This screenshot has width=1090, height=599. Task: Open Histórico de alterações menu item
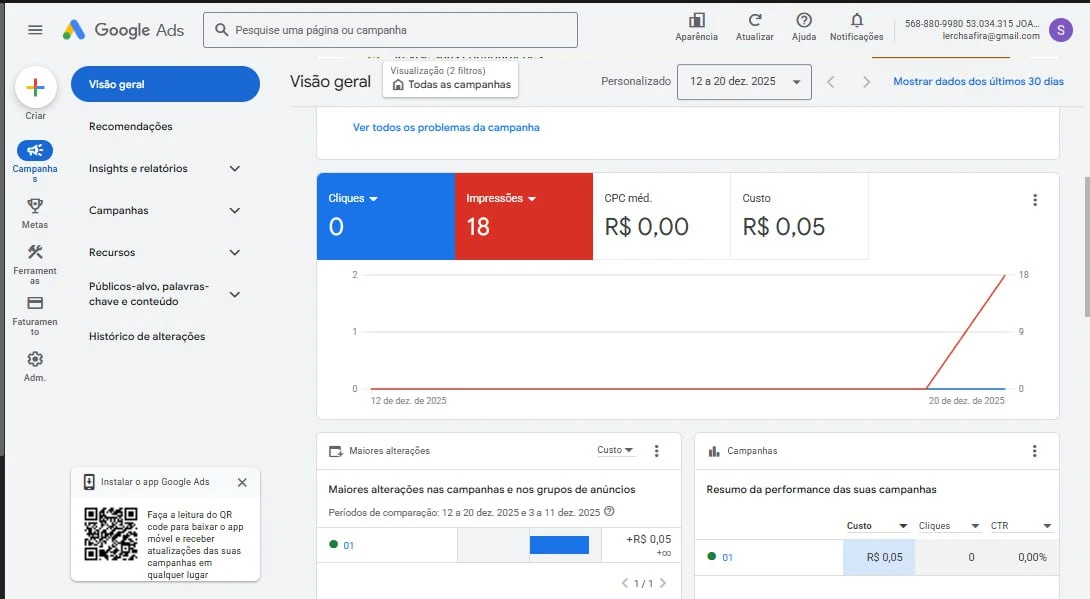tap(147, 337)
